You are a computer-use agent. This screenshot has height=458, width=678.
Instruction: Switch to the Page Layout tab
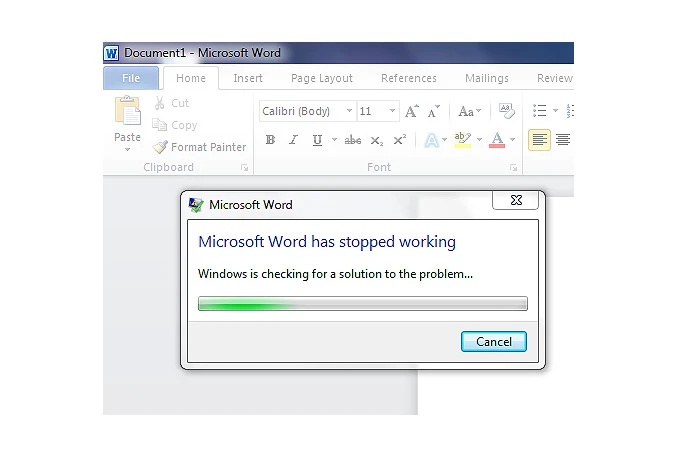322,78
